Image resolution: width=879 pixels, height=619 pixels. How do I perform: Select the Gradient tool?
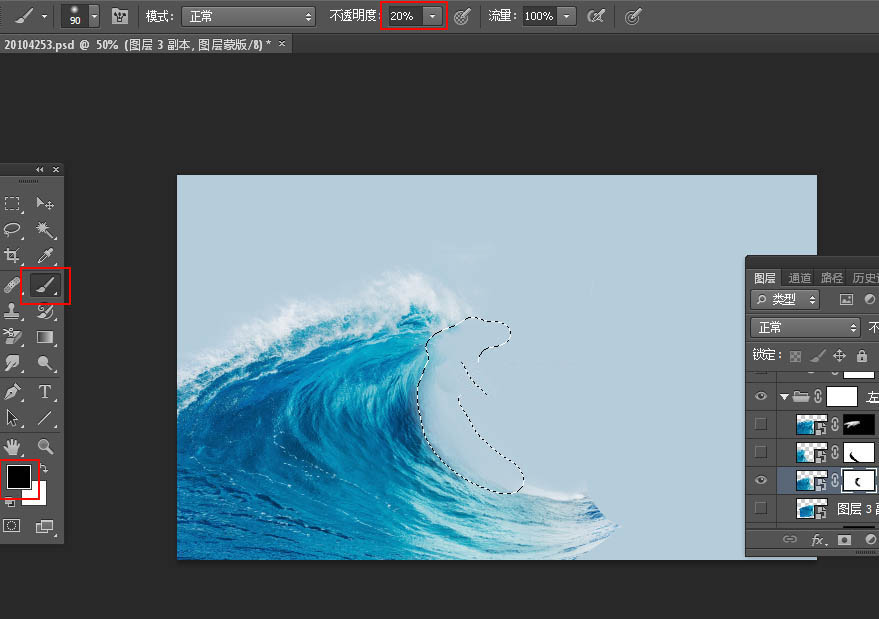pyautogui.click(x=45, y=337)
